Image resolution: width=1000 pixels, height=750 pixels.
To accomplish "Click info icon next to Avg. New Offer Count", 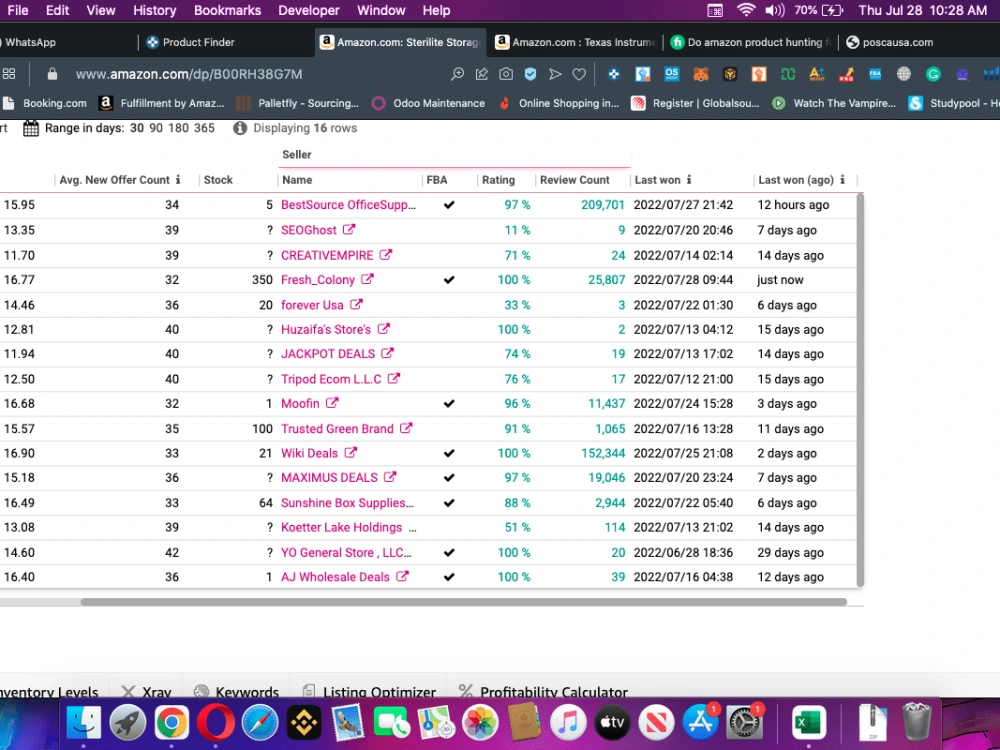I will (178, 179).
